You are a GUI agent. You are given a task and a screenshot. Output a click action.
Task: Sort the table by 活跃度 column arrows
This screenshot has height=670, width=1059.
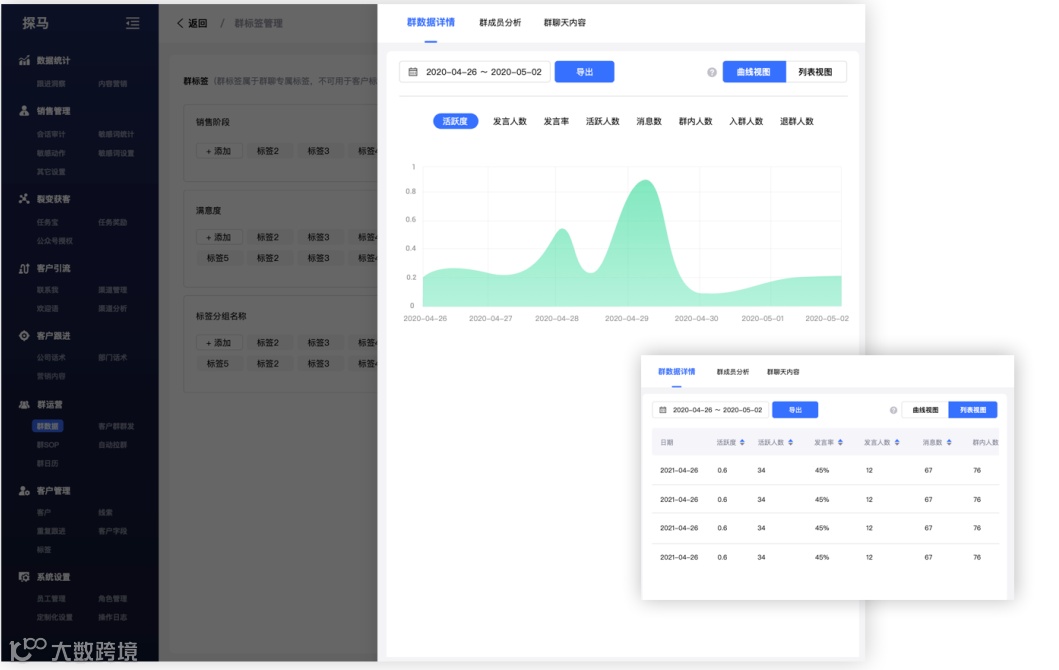[x=742, y=442]
